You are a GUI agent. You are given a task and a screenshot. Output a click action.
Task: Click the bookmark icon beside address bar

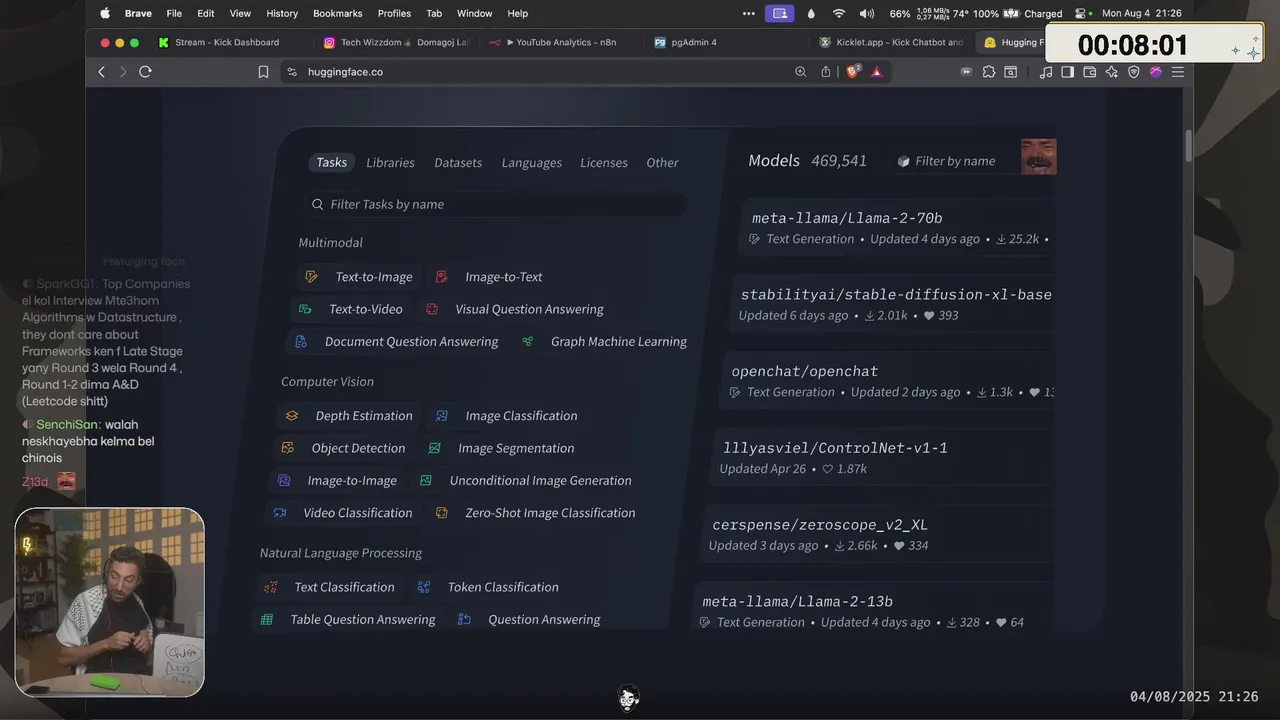pos(263,72)
